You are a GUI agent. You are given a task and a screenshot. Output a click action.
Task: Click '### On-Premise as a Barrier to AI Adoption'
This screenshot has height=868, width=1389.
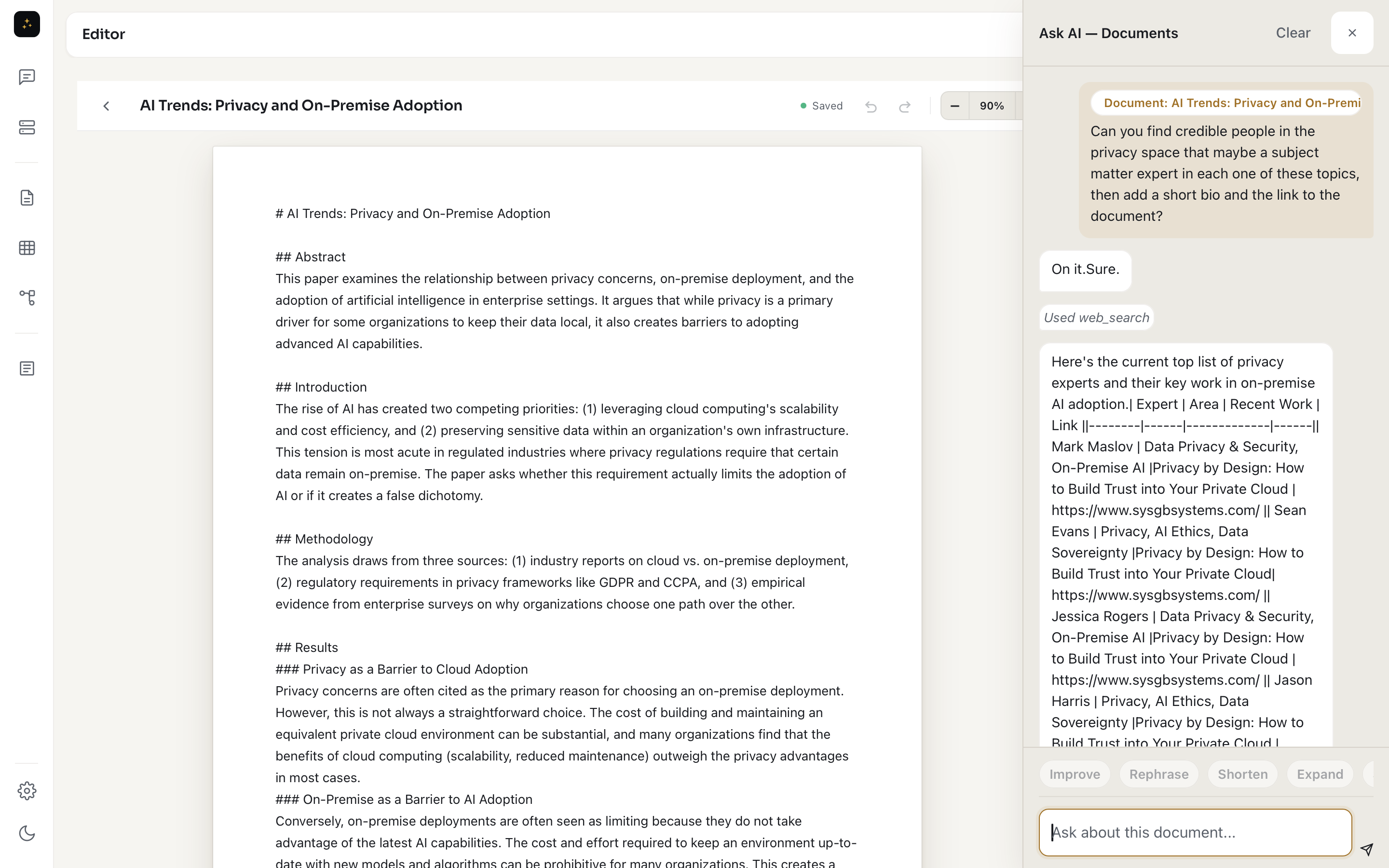[404, 799]
